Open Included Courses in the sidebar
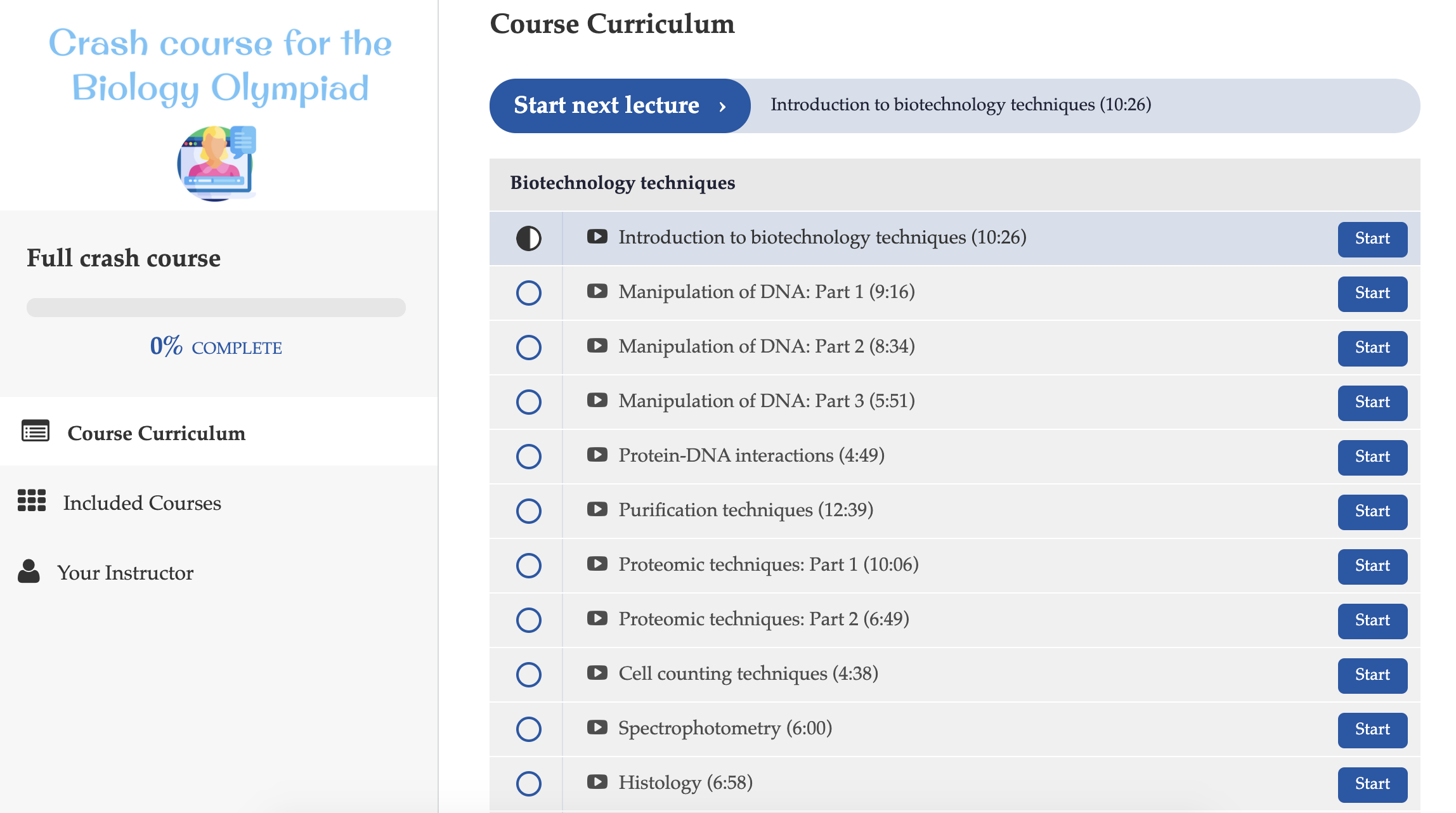This screenshot has width=1456, height=813. 219,502
